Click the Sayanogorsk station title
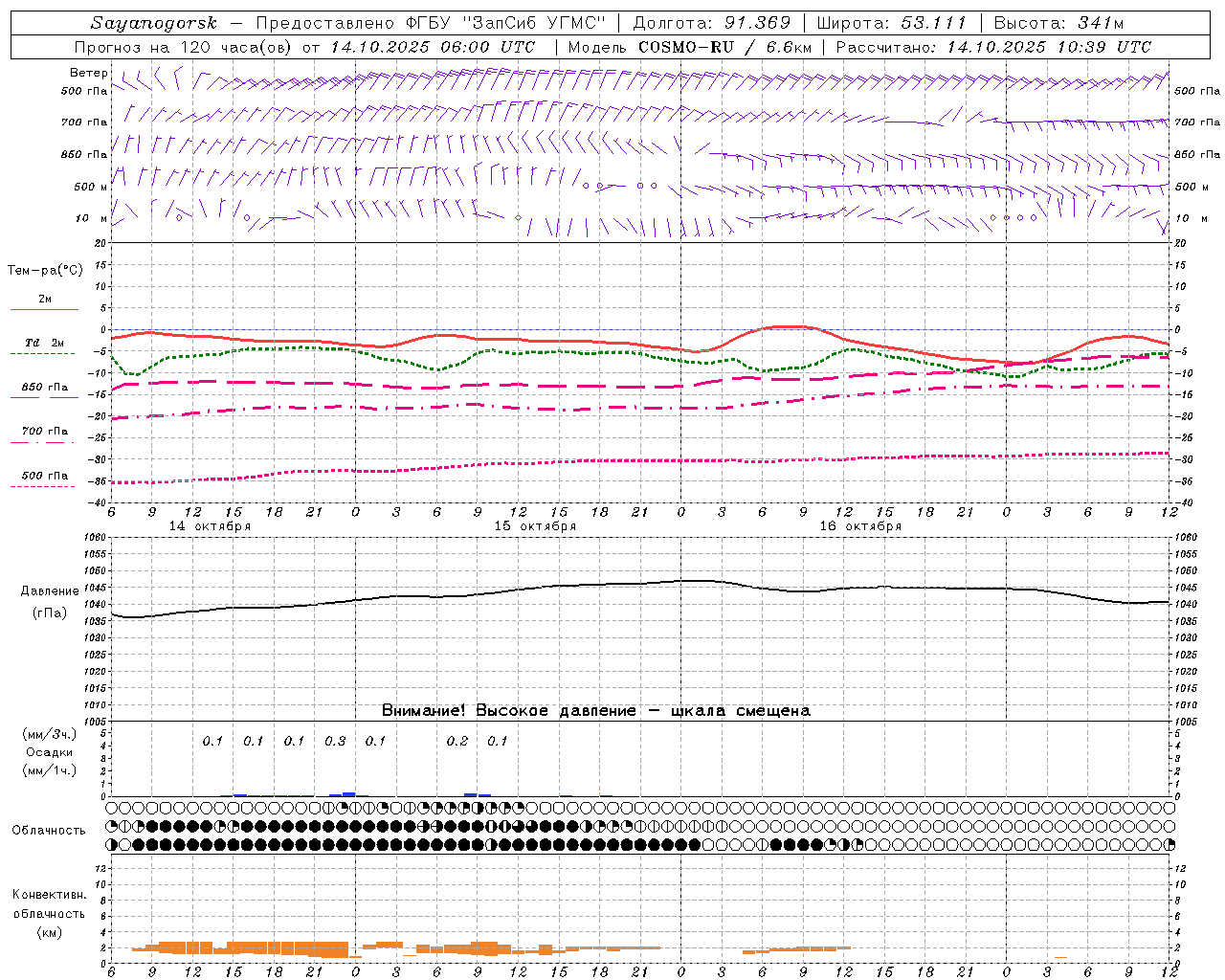The height and width of the screenshot is (980, 1225). 154,23
